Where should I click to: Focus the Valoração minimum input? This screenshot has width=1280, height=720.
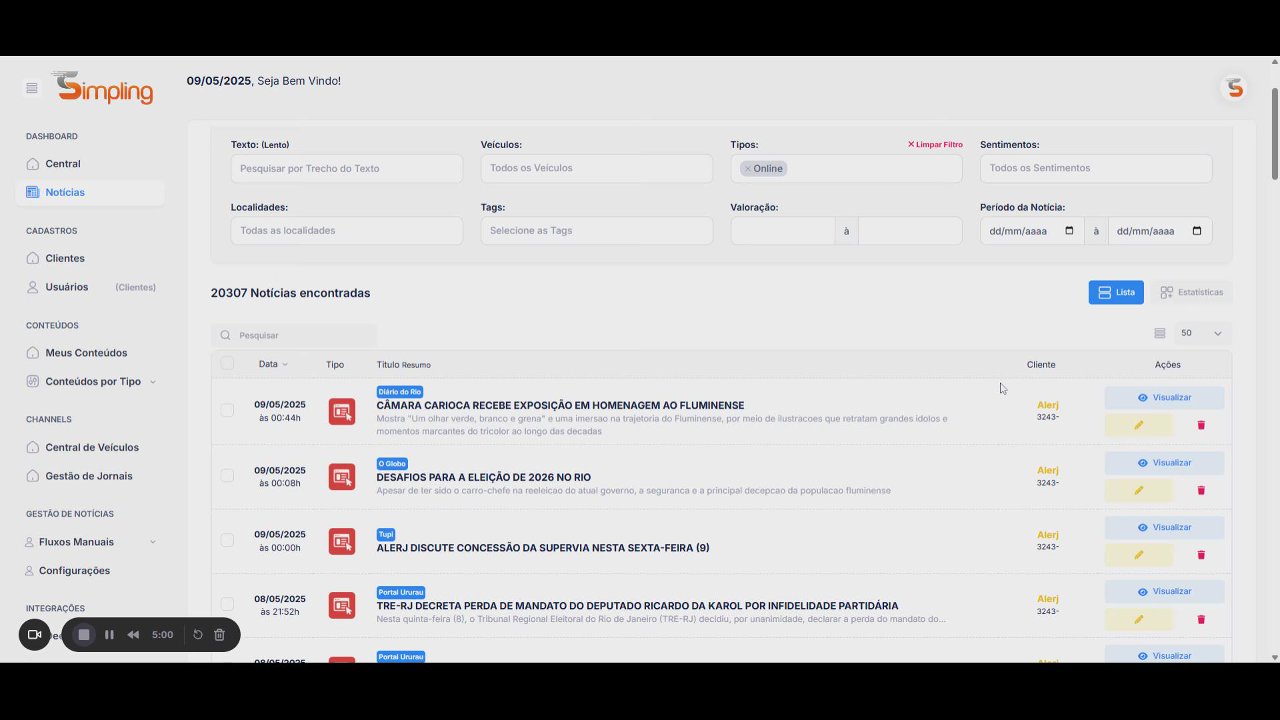pos(783,231)
